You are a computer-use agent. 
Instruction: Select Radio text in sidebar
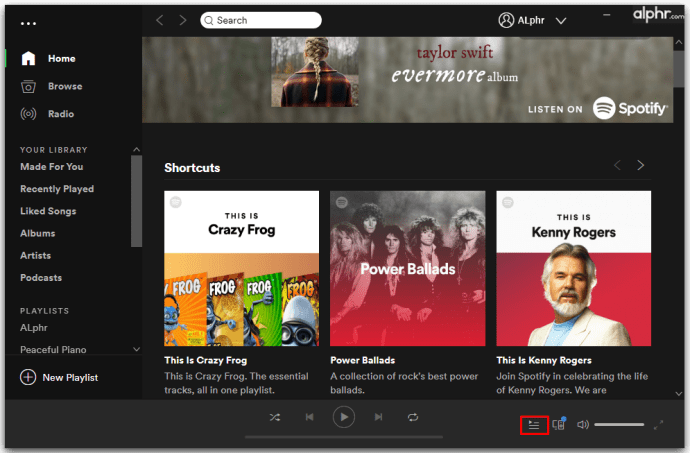[61, 114]
